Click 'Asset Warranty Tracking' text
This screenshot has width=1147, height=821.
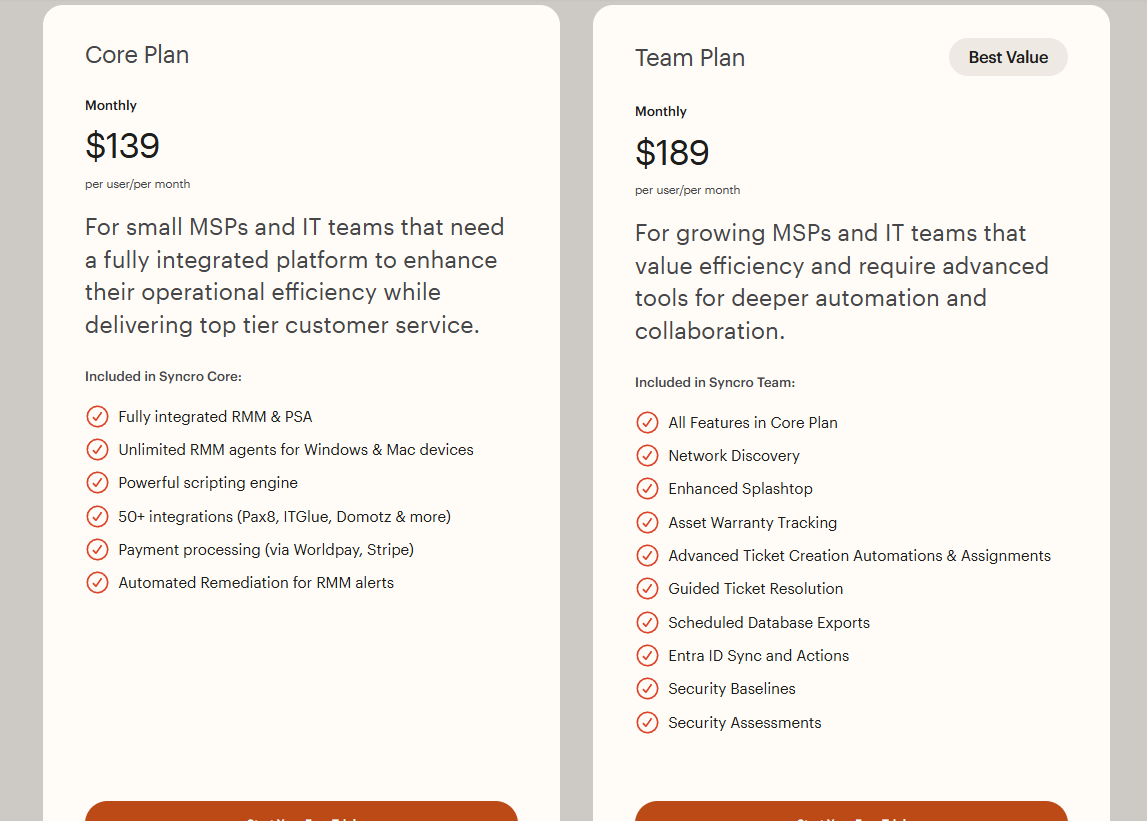(x=753, y=522)
